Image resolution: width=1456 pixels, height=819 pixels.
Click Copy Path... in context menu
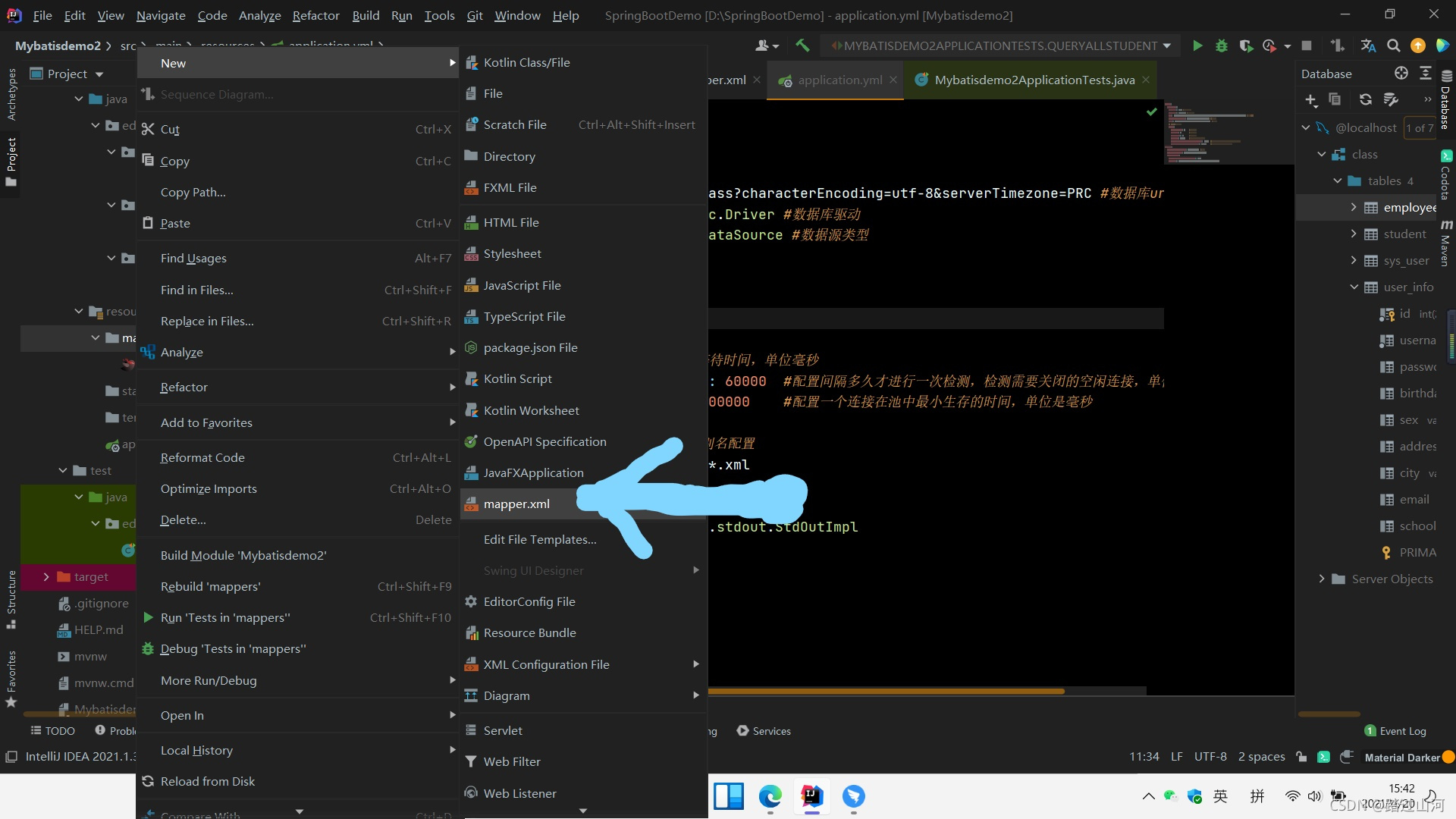[x=298, y=192]
